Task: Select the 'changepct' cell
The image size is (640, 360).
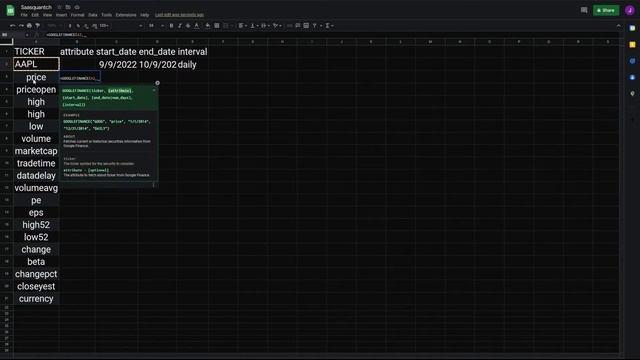Action: coord(36,274)
